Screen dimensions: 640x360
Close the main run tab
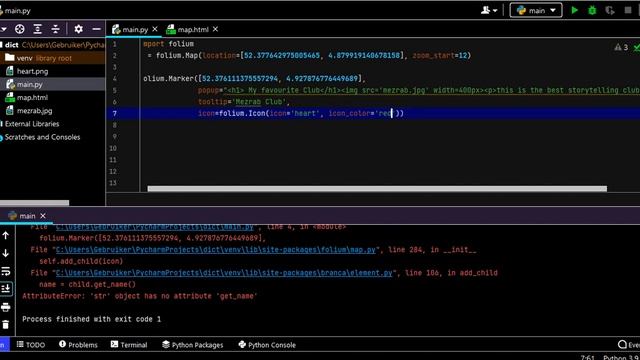[43, 216]
